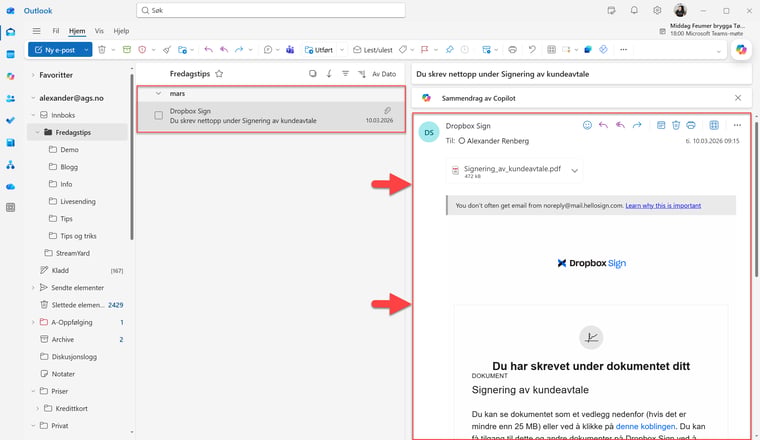This screenshot has width=760, height=440.
Task: Open the Slettede elementer folder
Action: click(x=78, y=305)
